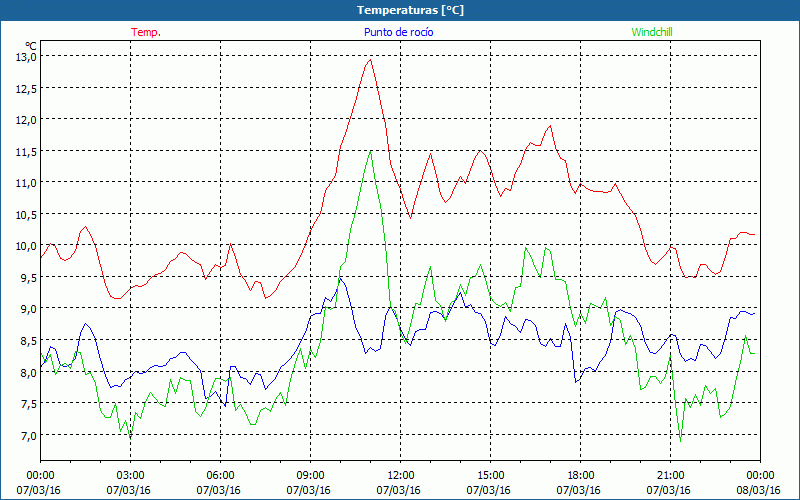Click the 12:00 time axis label
Image resolution: width=800 pixels, height=500 pixels.
click(x=401, y=475)
